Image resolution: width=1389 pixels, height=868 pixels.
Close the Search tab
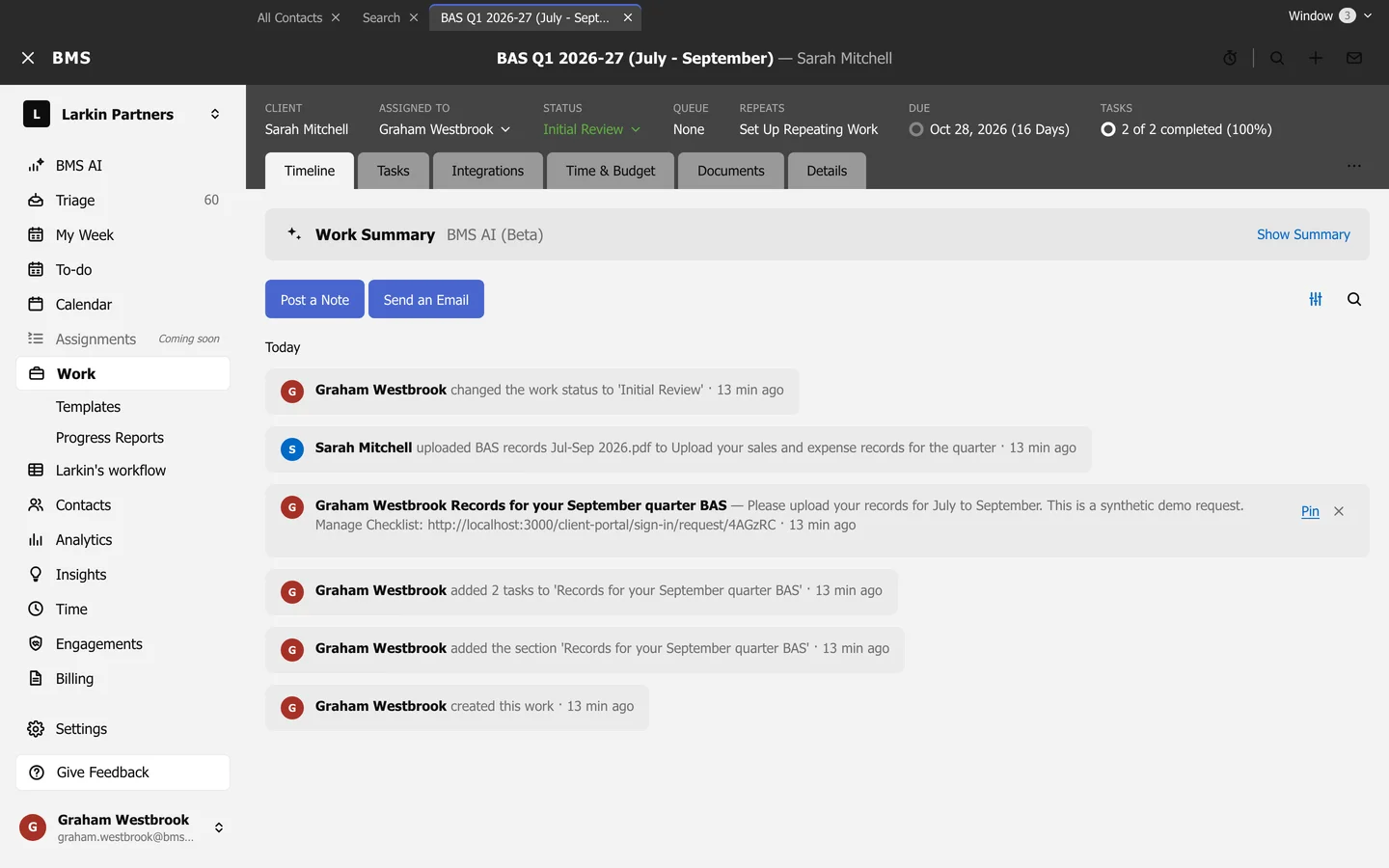coord(414,17)
